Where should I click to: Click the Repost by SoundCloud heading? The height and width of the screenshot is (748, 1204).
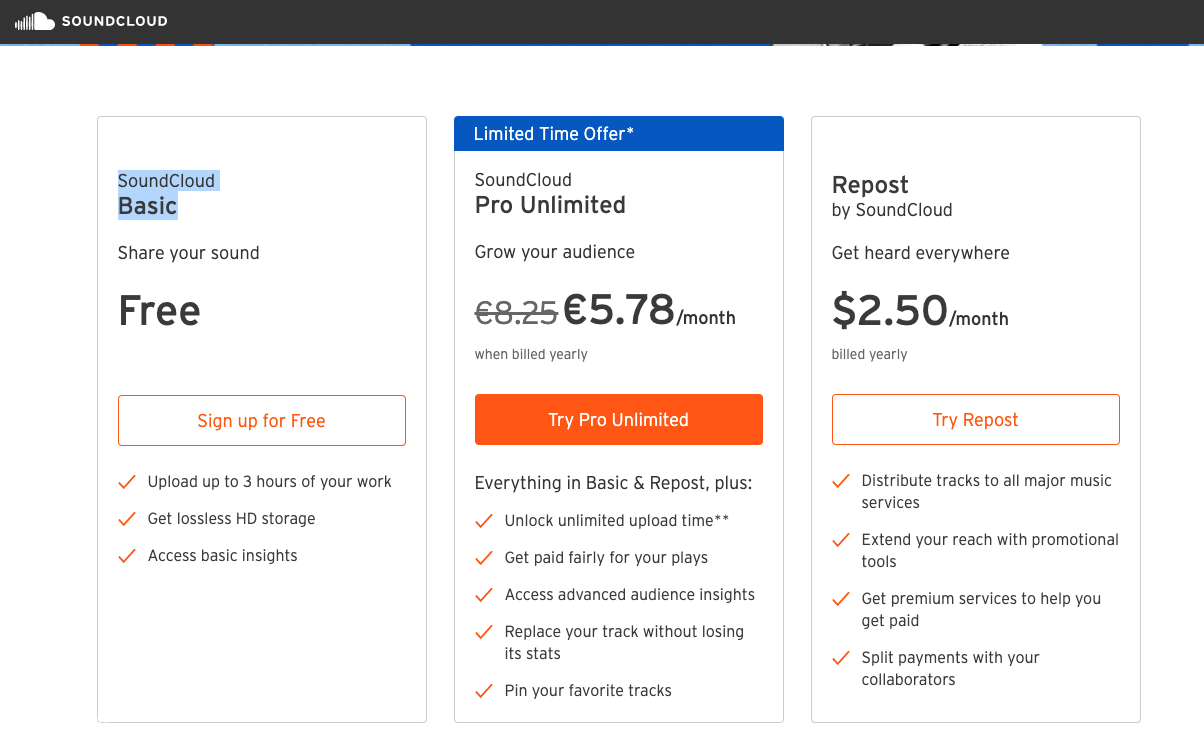(x=892, y=197)
